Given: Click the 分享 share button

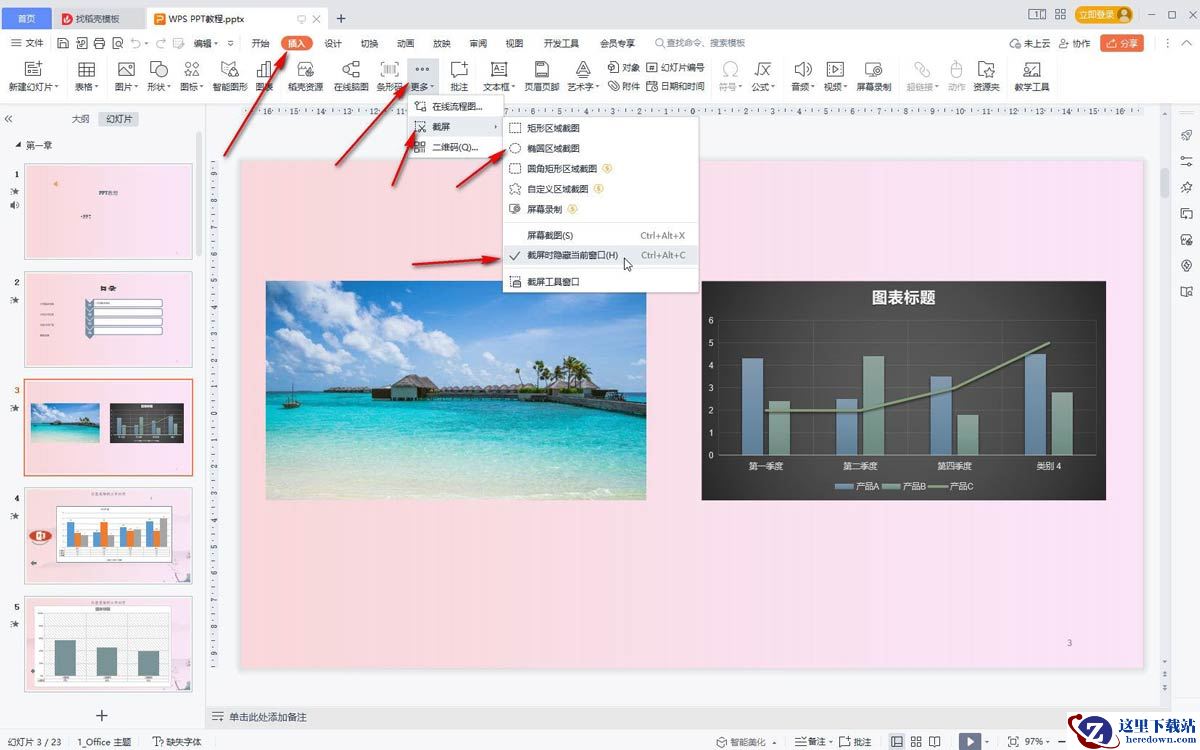Looking at the screenshot, I should point(1122,43).
